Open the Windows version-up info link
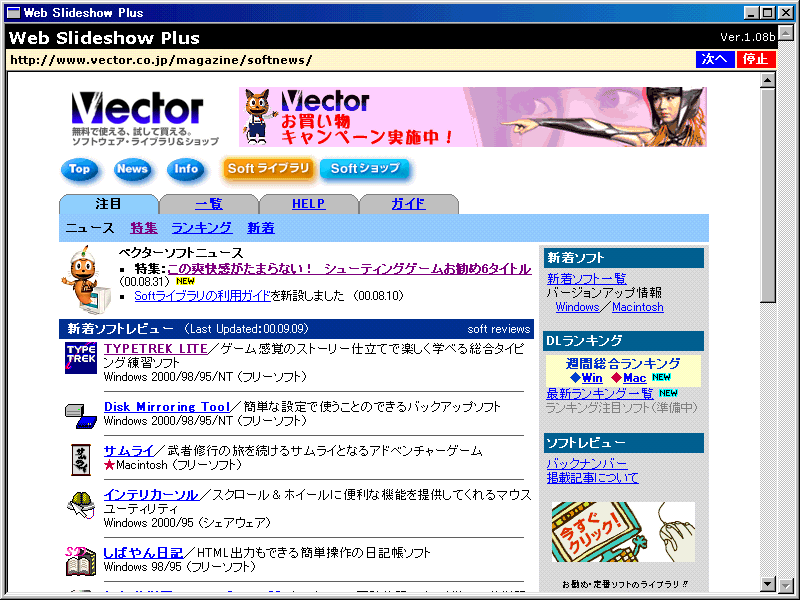Image resolution: width=800 pixels, height=600 pixels. (577, 307)
